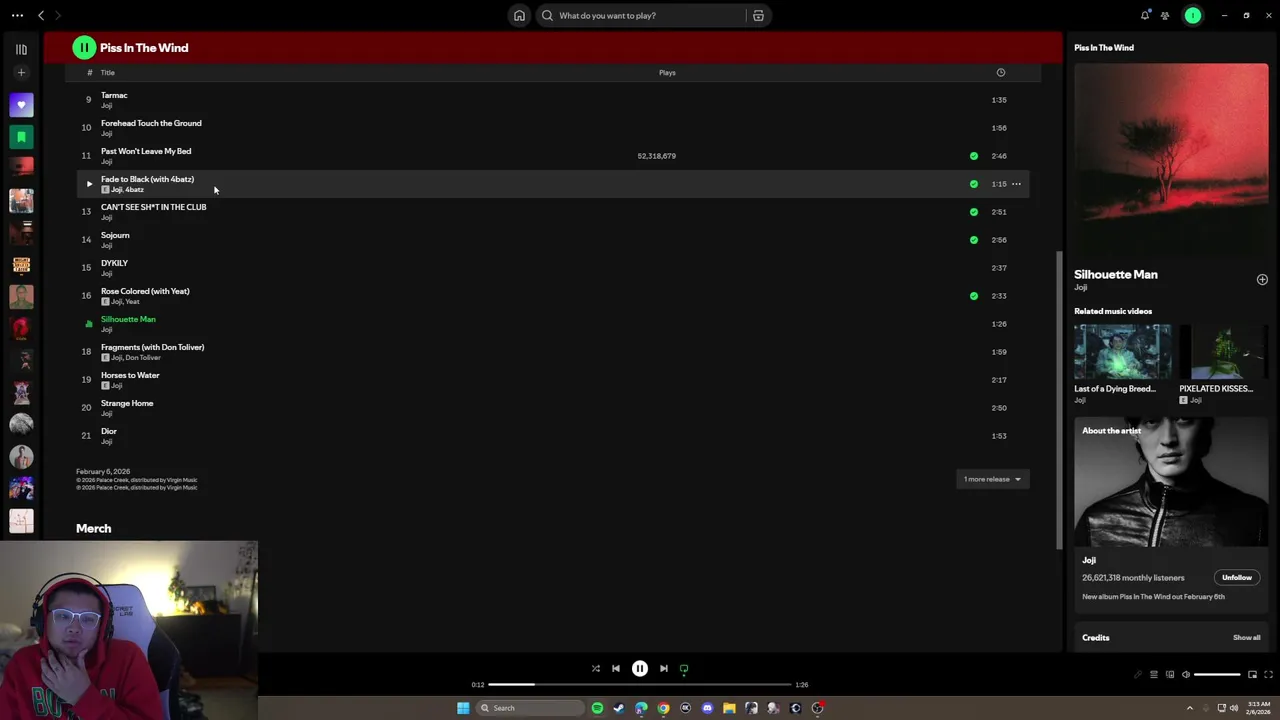Open artist link '4batz' under Fade to Black

click(x=135, y=189)
